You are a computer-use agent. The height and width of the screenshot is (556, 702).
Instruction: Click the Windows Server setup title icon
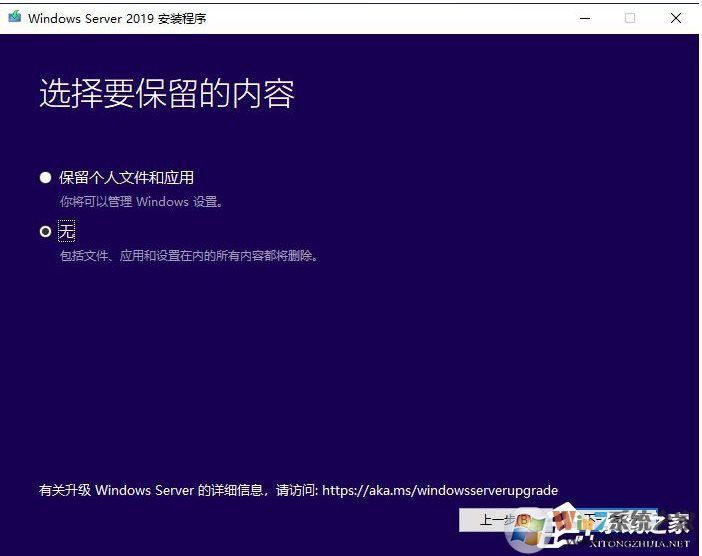(x=15, y=17)
